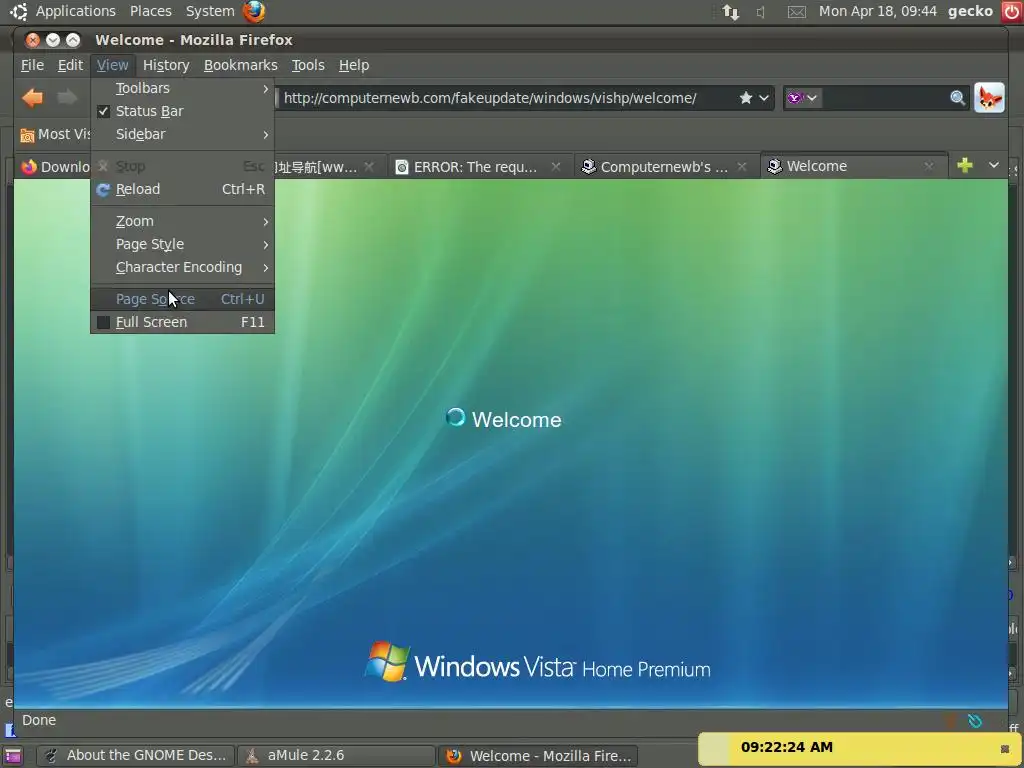Click the blue Reload icon in the View menu

103,189
